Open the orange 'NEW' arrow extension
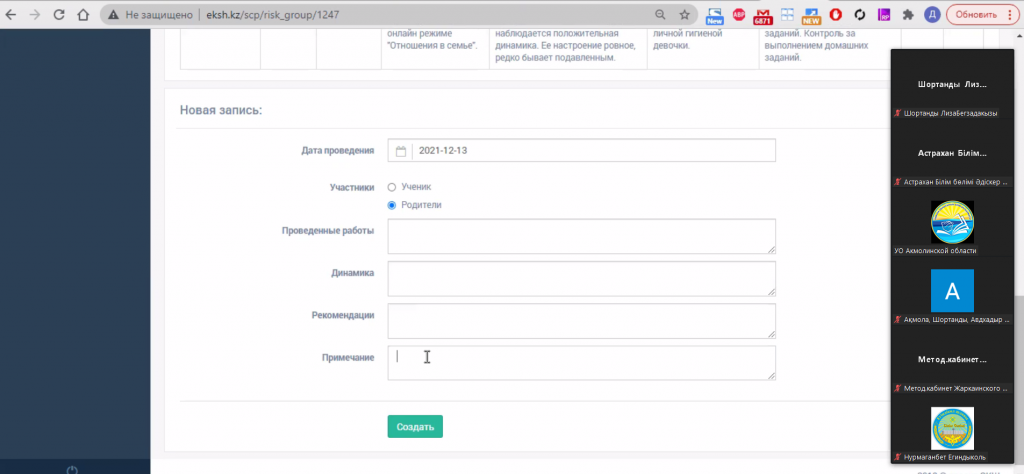The height and width of the screenshot is (474, 1024). 811,16
